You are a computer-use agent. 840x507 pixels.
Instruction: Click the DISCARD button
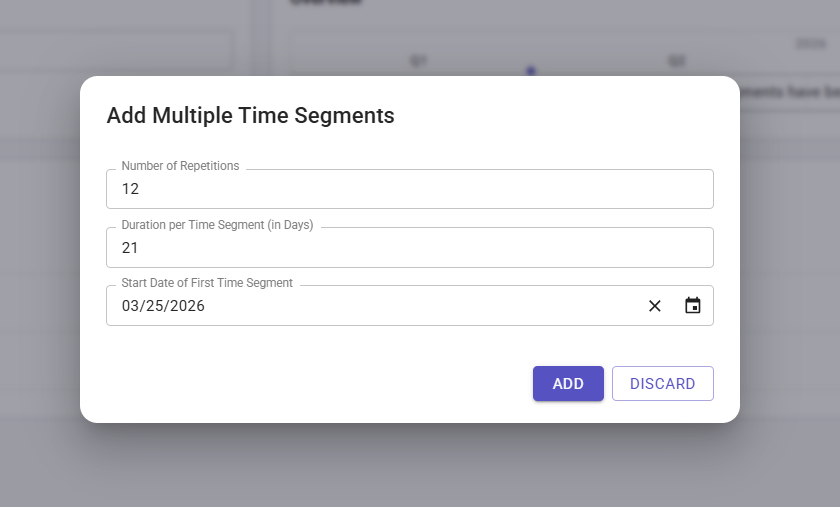pyautogui.click(x=662, y=384)
